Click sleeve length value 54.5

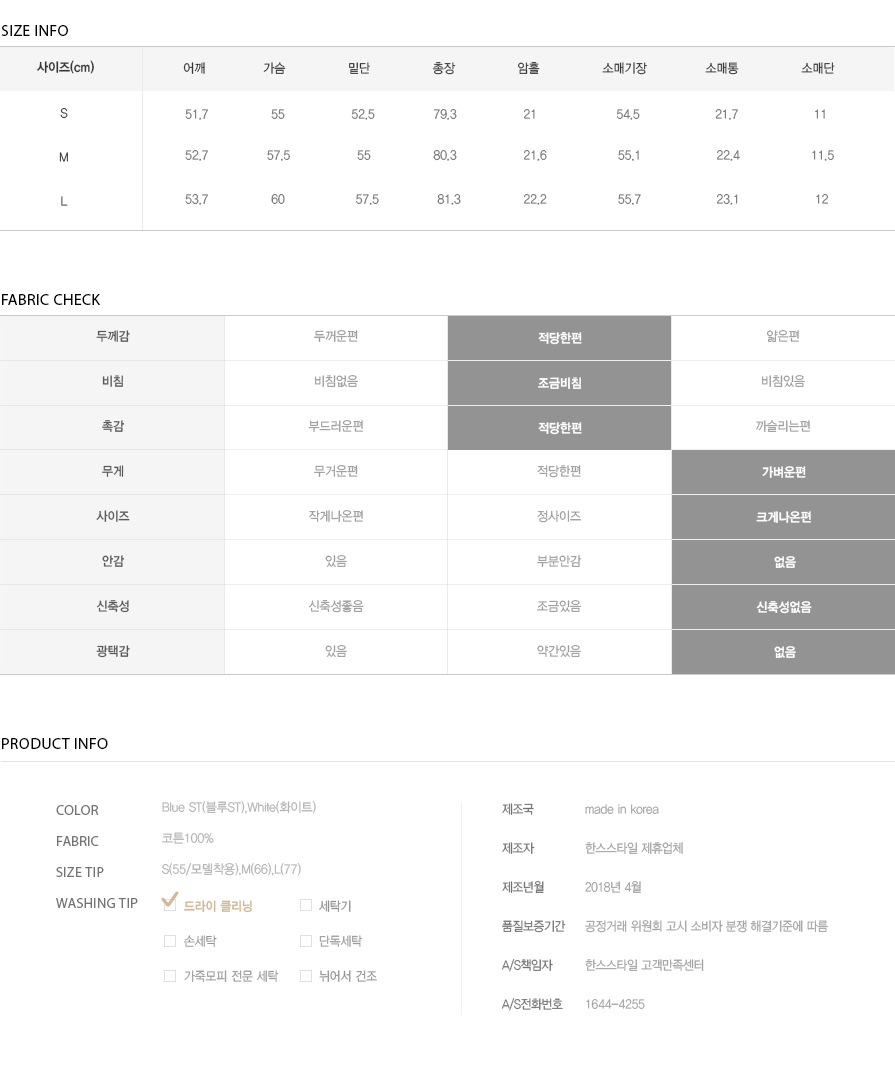click(628, 114)
